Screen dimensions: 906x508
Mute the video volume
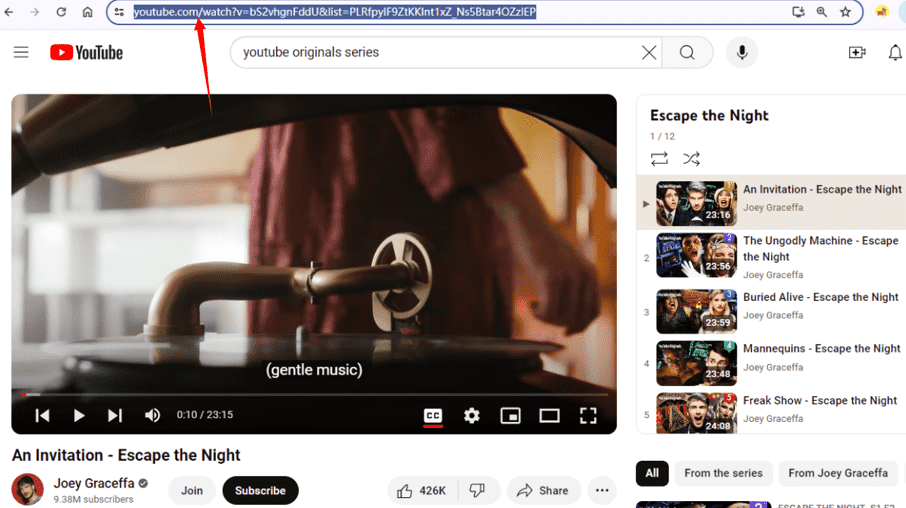[x=152, y=415]
